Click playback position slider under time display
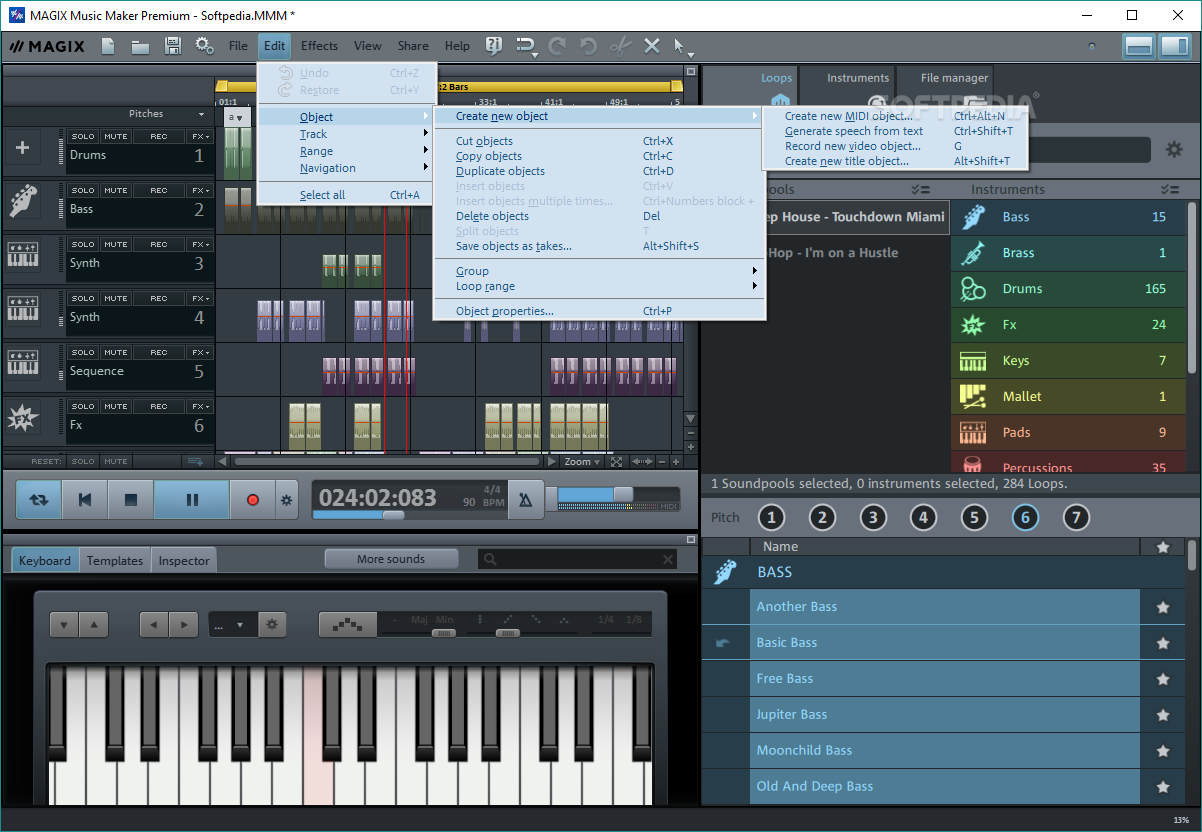Image resolution: width=1202 pixels, height=832 pixels. (x=394, y=515)
